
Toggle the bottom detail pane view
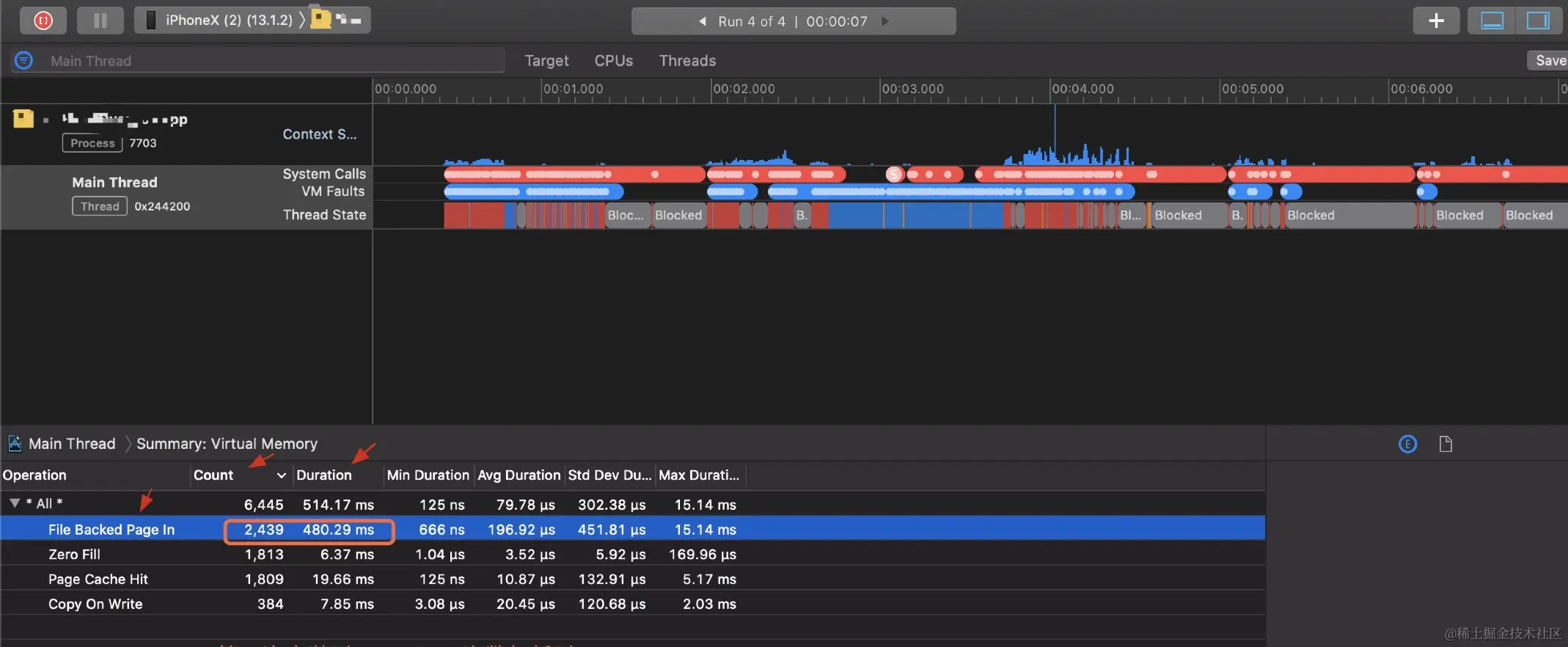point(1492,21)
